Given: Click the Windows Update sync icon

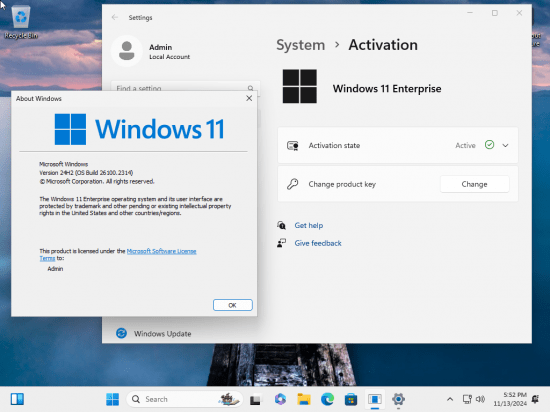Looking at the screenshot, I should (x=121, y=333).
